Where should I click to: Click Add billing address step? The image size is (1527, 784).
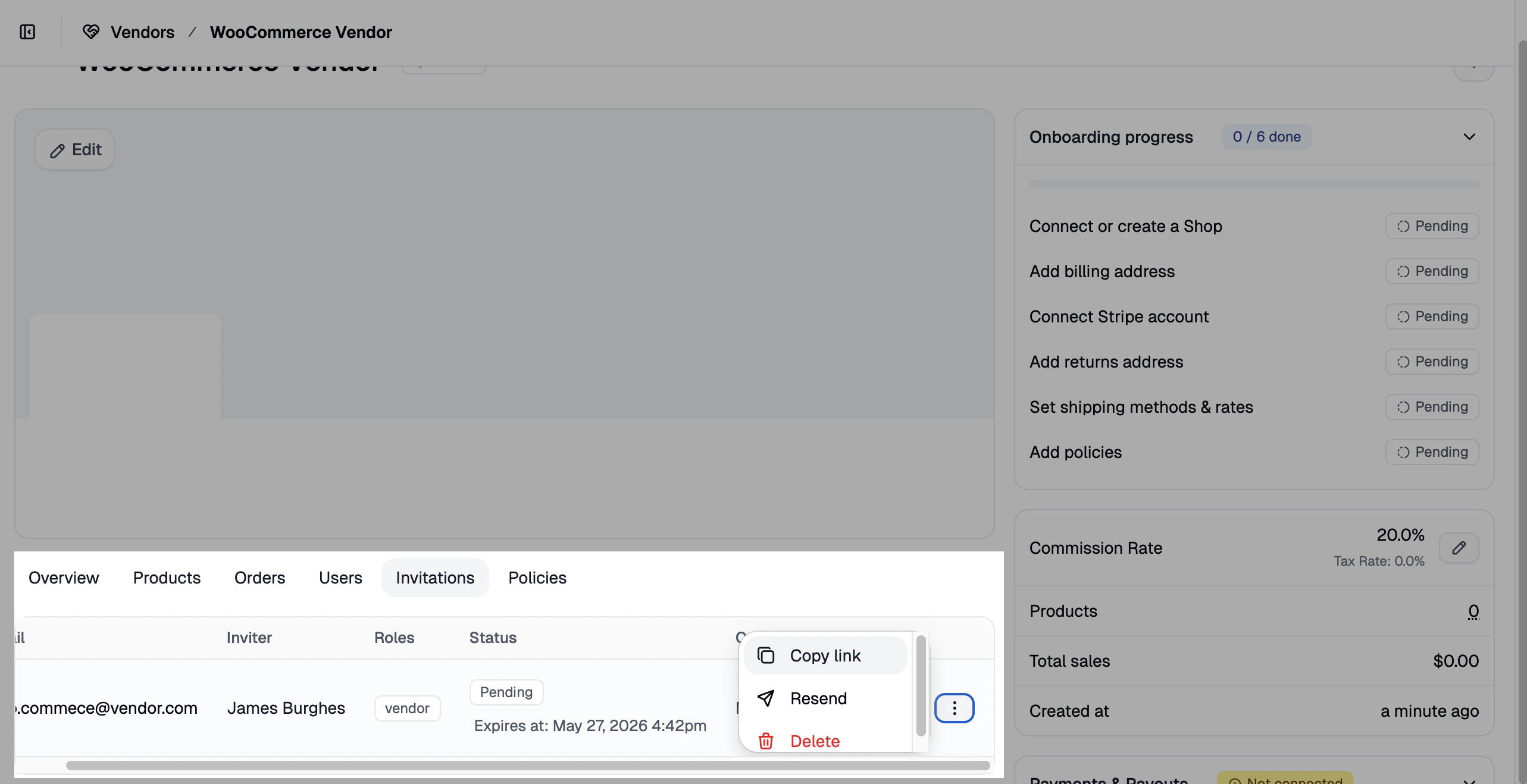[x=1102, y=271]
